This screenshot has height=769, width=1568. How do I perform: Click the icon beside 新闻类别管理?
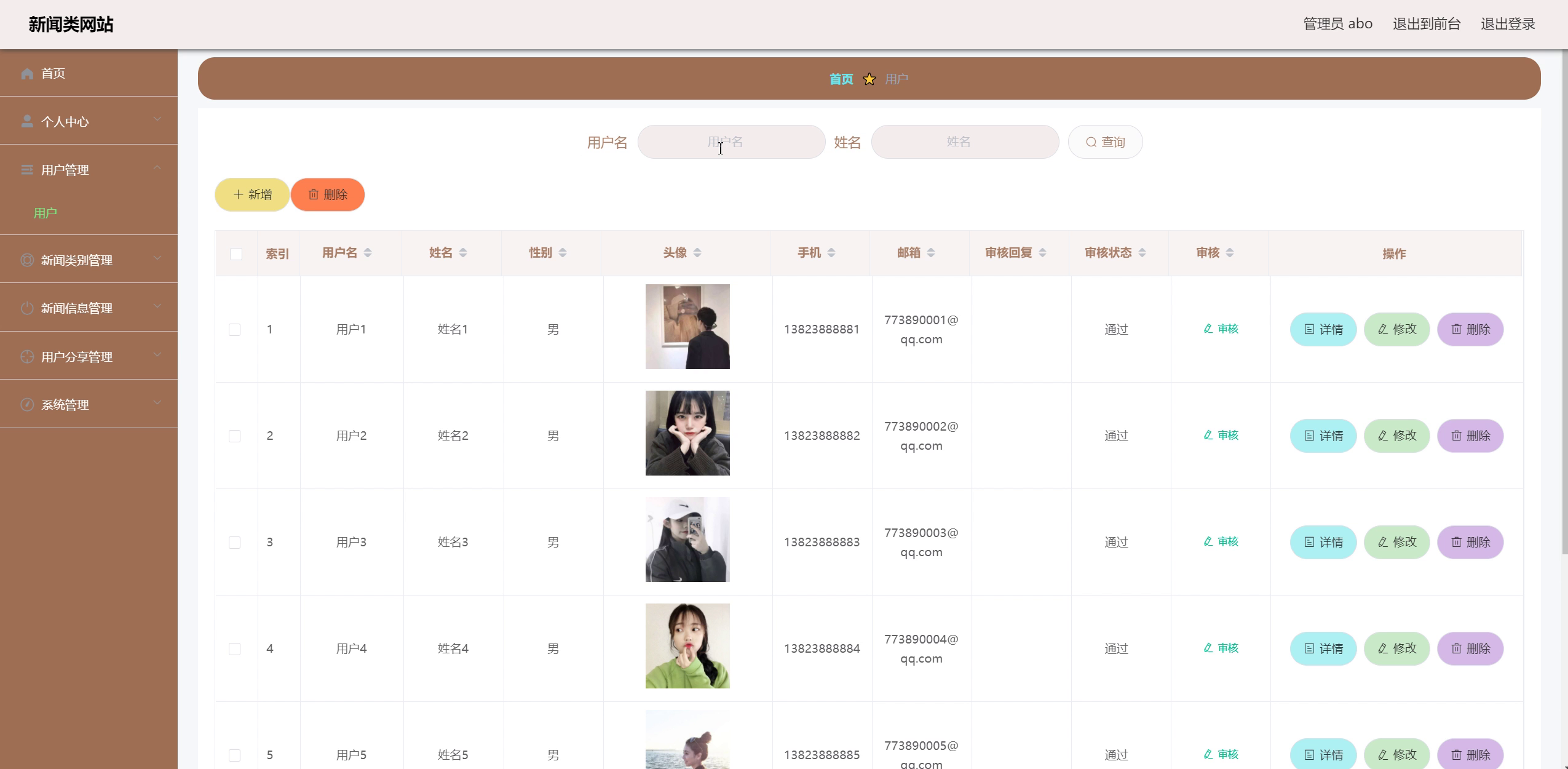click(x=27, y=260)
